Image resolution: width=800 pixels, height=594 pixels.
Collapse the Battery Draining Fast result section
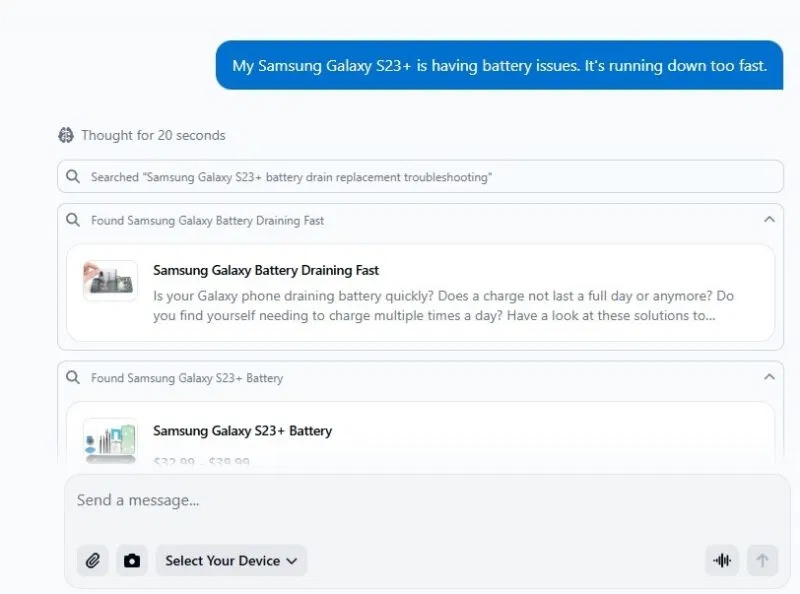point(769,220)
